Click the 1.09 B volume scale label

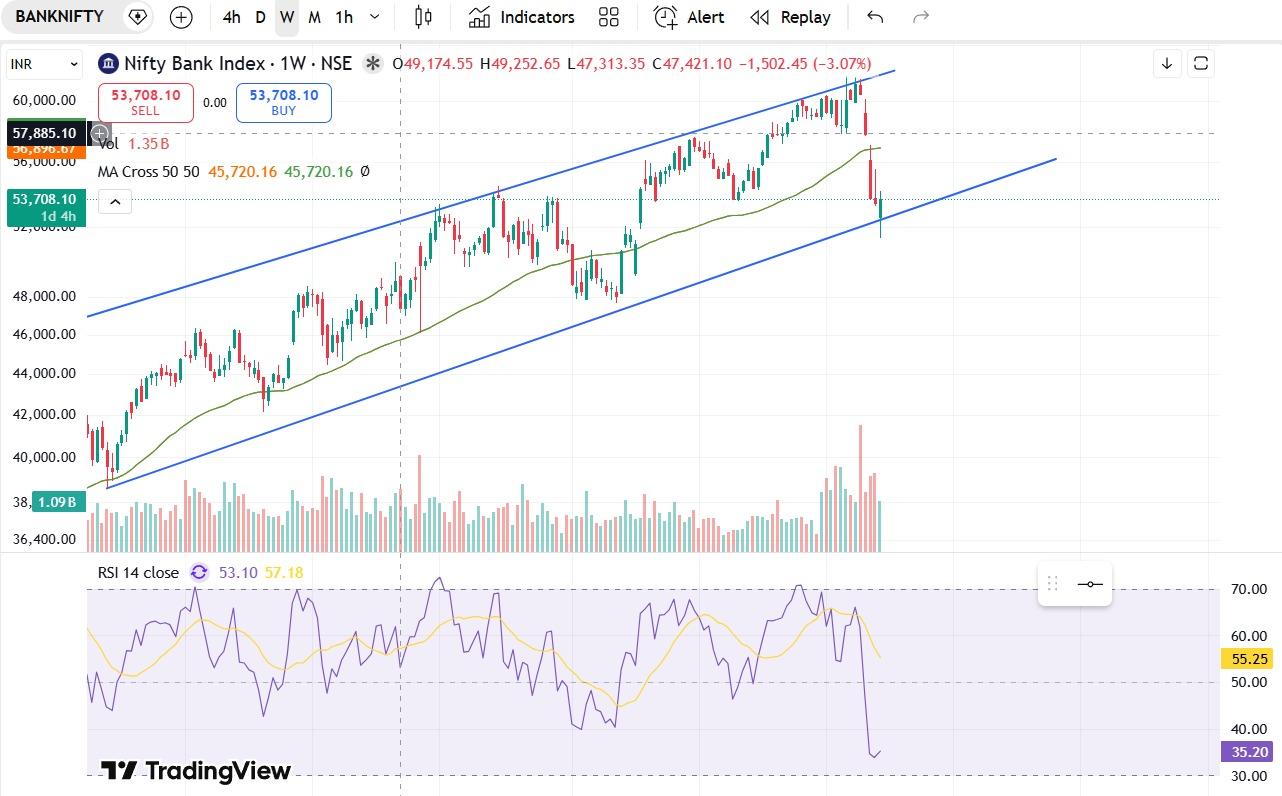click(x=57, y=502)
